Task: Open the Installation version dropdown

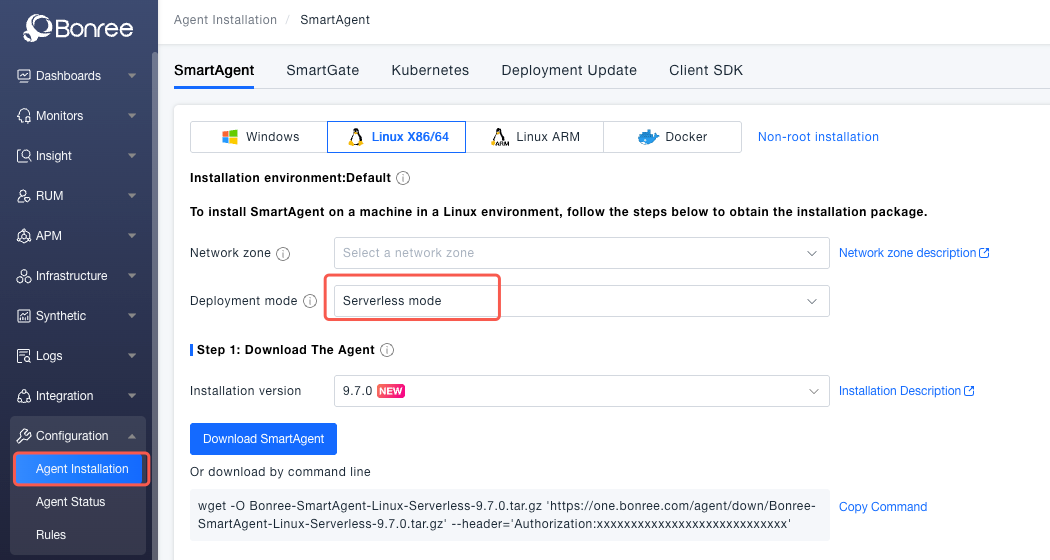Action: (x=581, y=391)
